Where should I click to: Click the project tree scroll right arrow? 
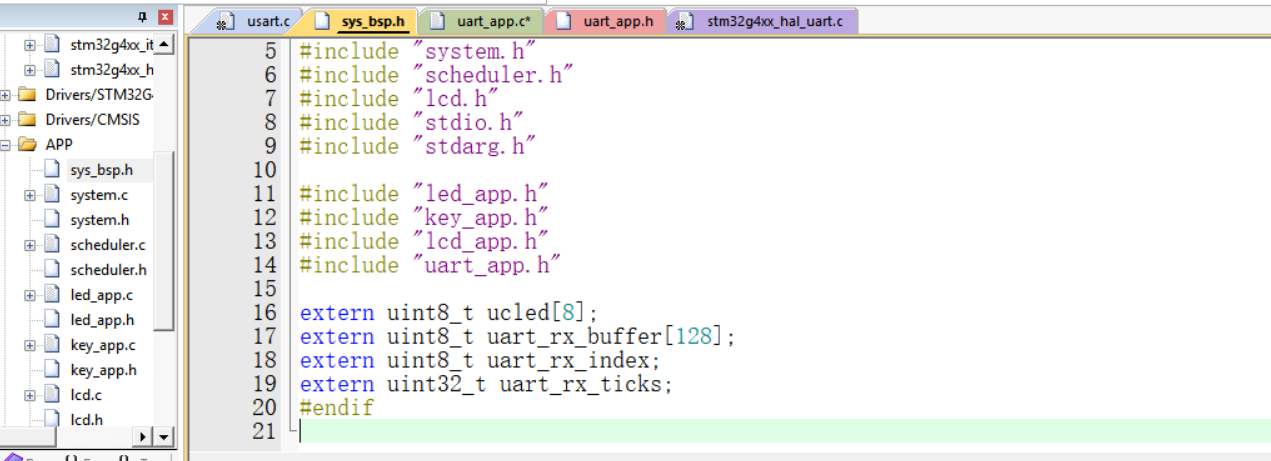coord(144,437)
